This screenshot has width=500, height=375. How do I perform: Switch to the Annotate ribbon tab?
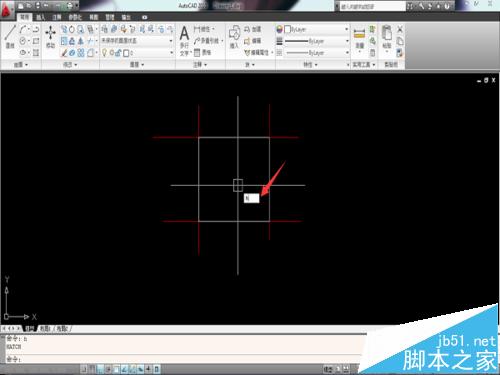[x=57, y=17]
